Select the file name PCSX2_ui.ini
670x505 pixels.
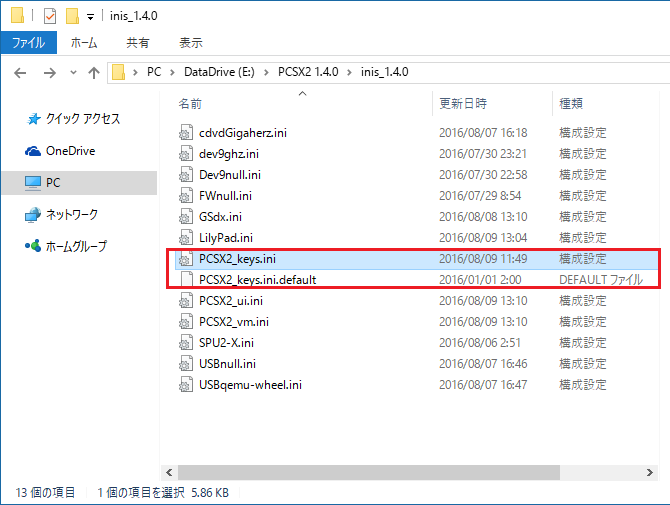coord(231,301)
